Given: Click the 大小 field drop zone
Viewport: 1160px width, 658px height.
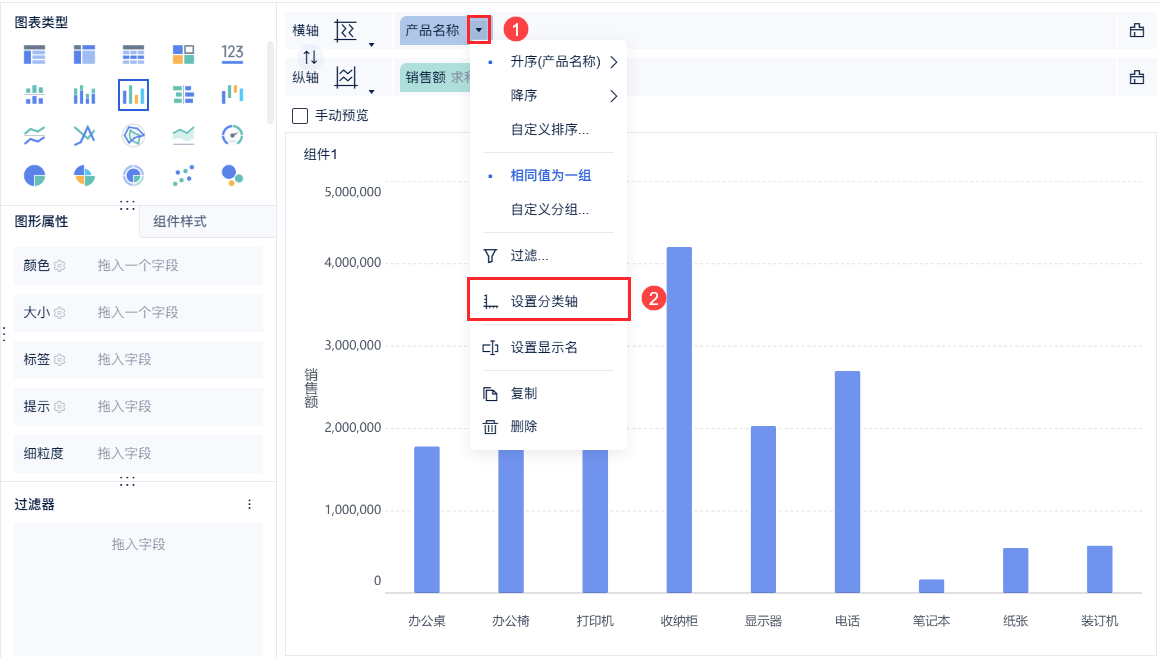Looking at the screenshot, I should click(x=138, y=313).
